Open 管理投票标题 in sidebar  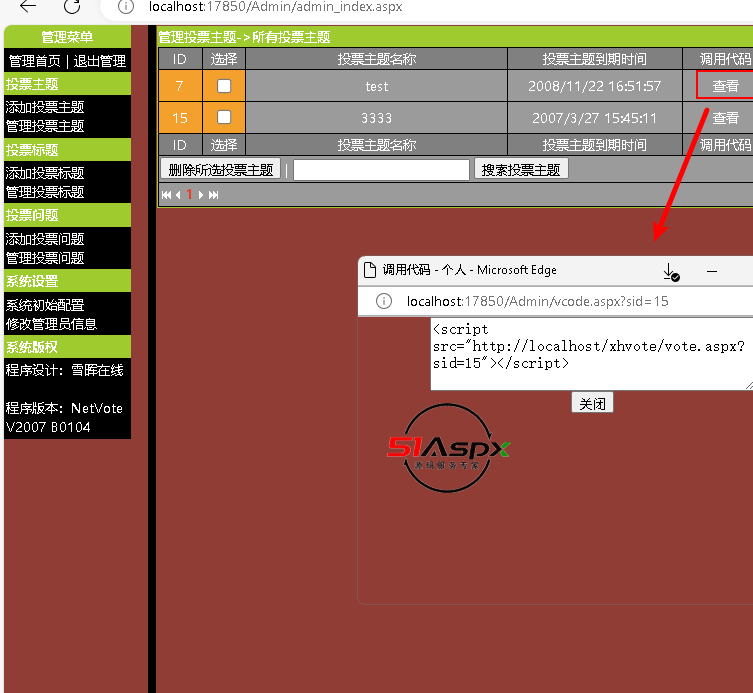tap(45, 192)
